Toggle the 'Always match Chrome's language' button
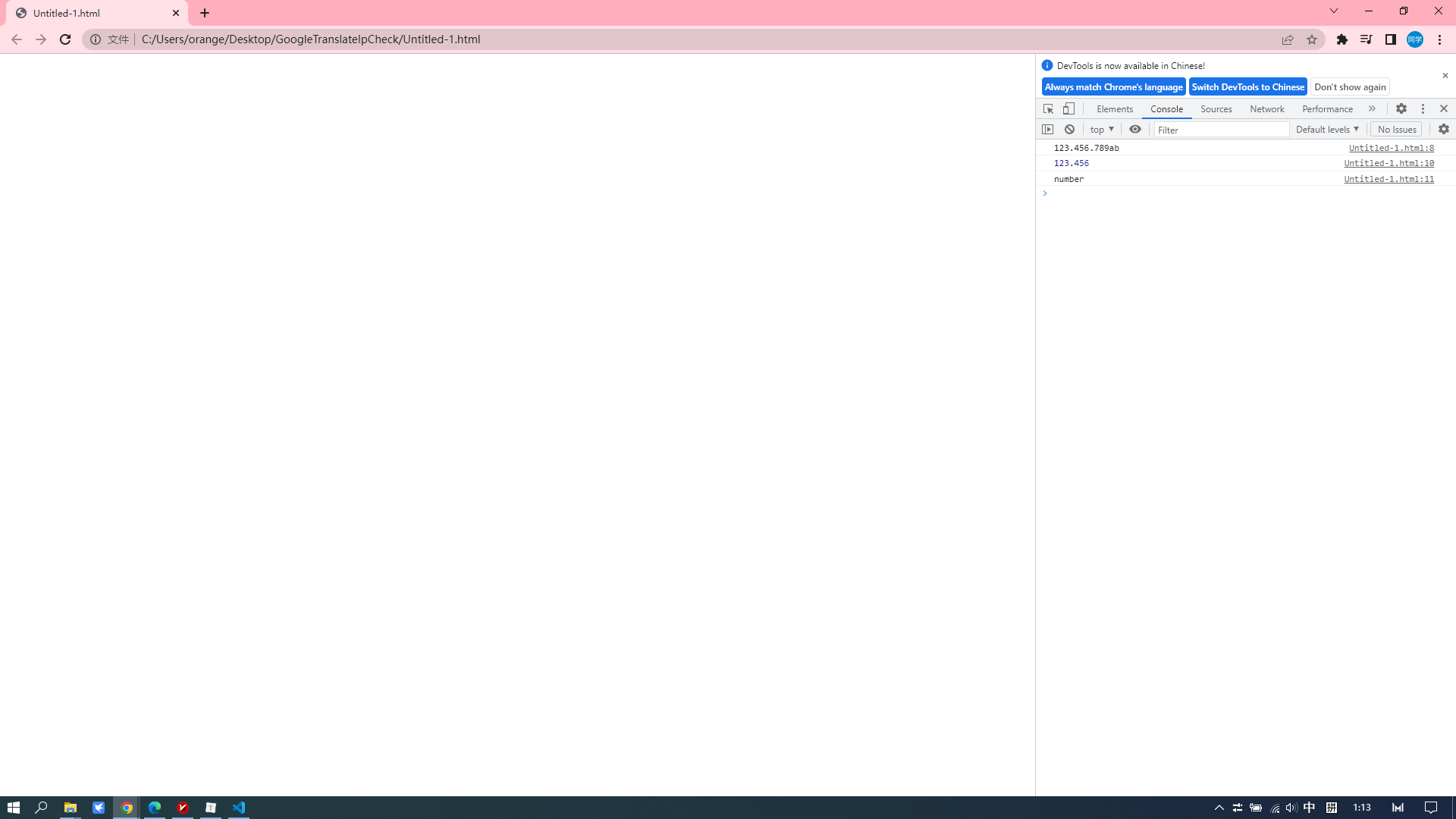Viewport: 1456px width, 819px height. pos(1113,87)
